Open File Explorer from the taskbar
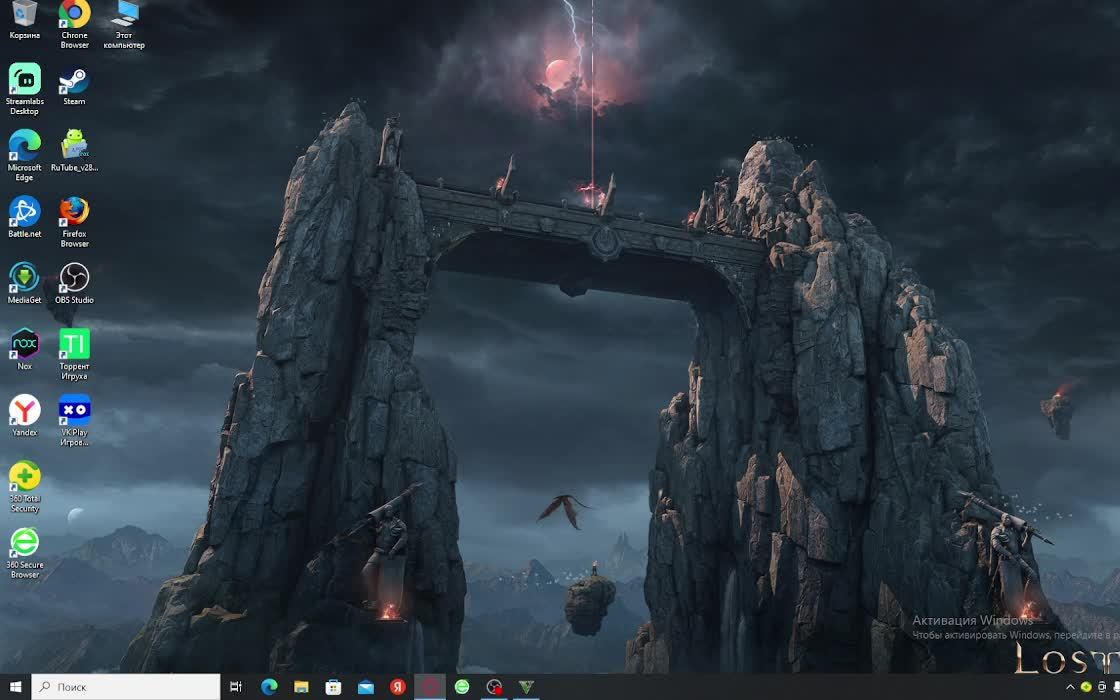The width and height of the screenshot is (1120, 700). point(301,687)
